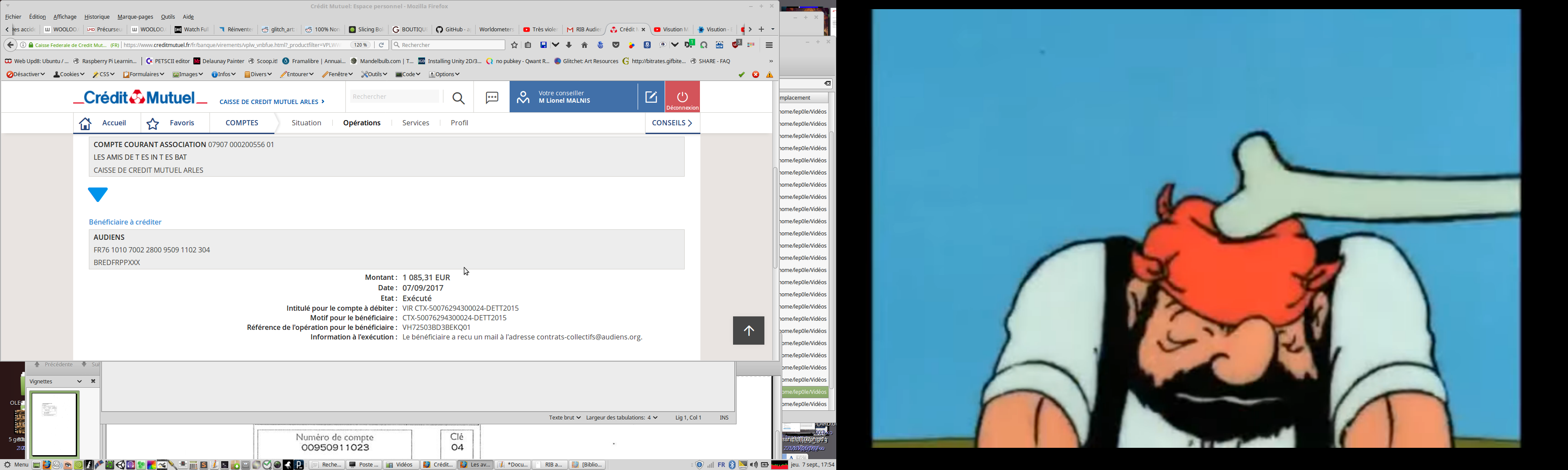Click the blue floppy save icon

544,45
